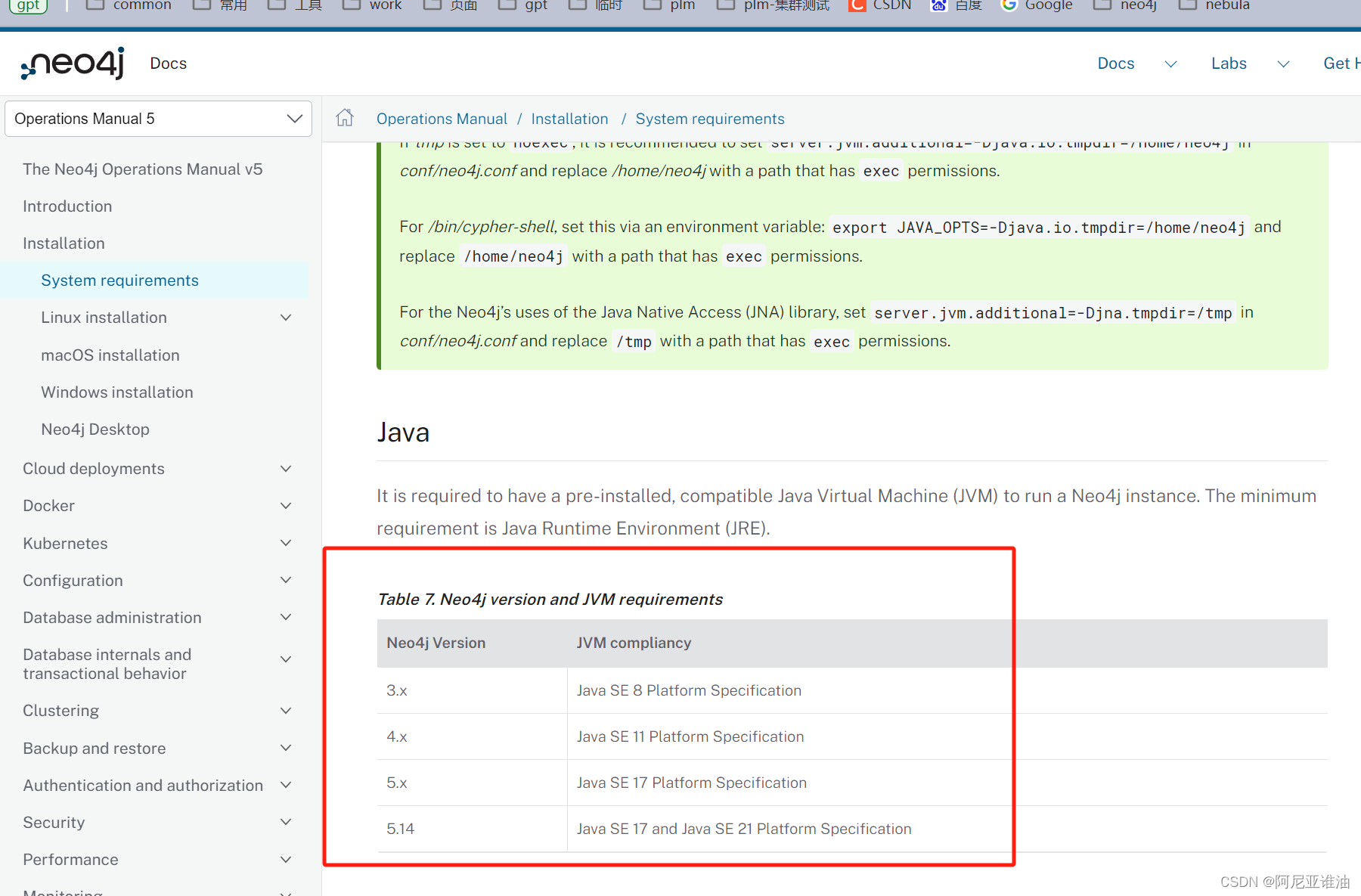
Task: Follow Operations Manual breadcrumb link
Action: point(442,119)
